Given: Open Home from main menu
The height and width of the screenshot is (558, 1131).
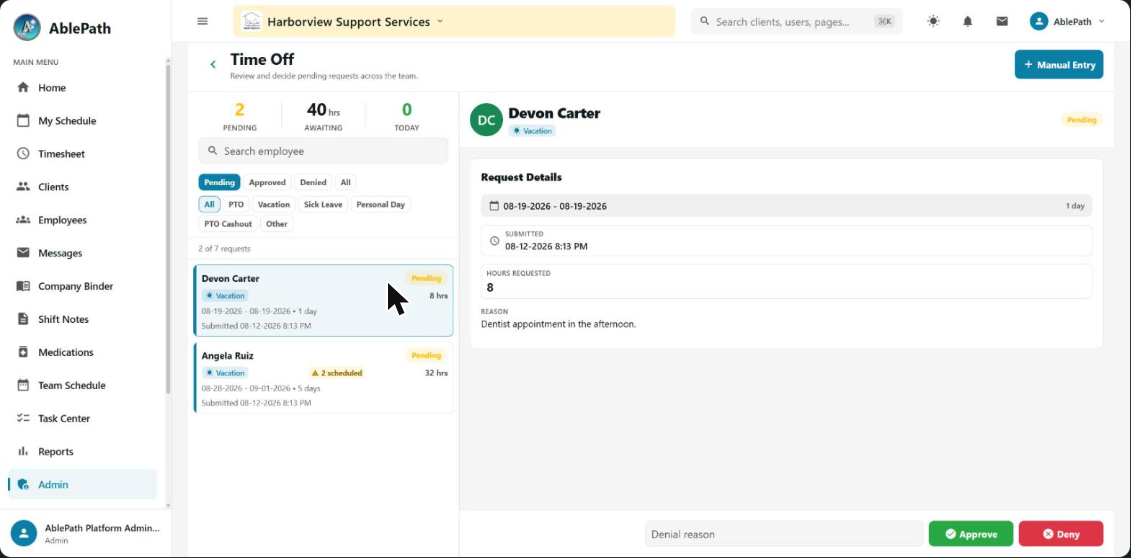Looking at the screenshot, I should click(82, 87).
